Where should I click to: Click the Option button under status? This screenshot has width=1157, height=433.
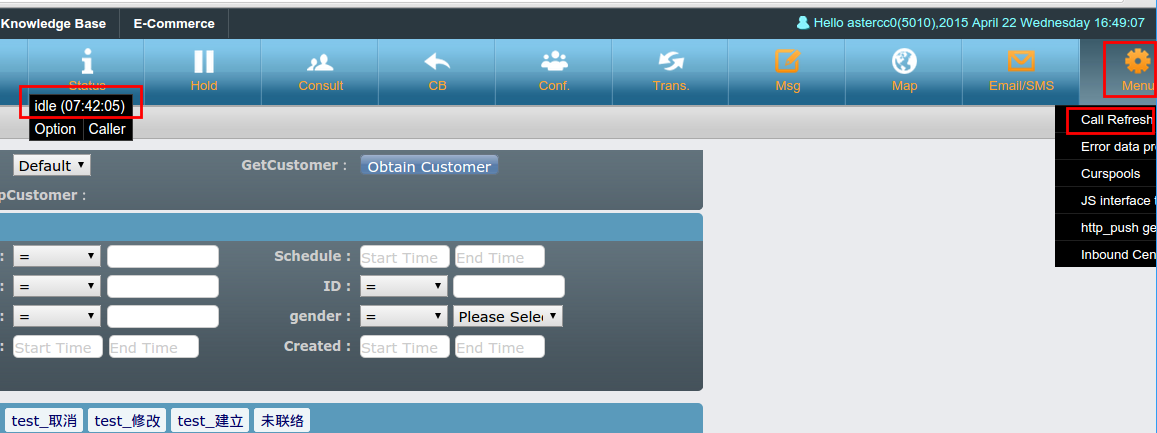pyautogui.click(x=55, y=129)
